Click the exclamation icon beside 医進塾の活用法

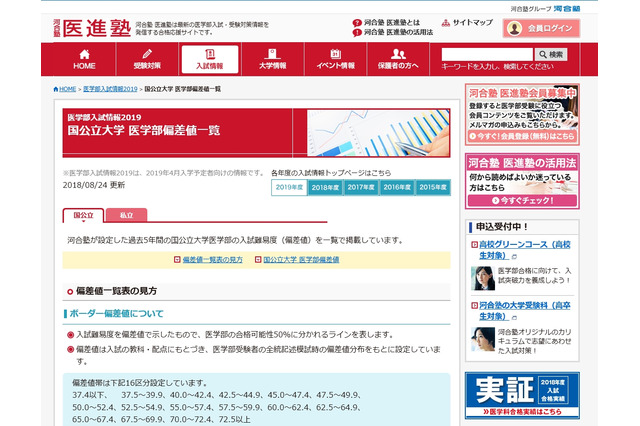(357, 33)
